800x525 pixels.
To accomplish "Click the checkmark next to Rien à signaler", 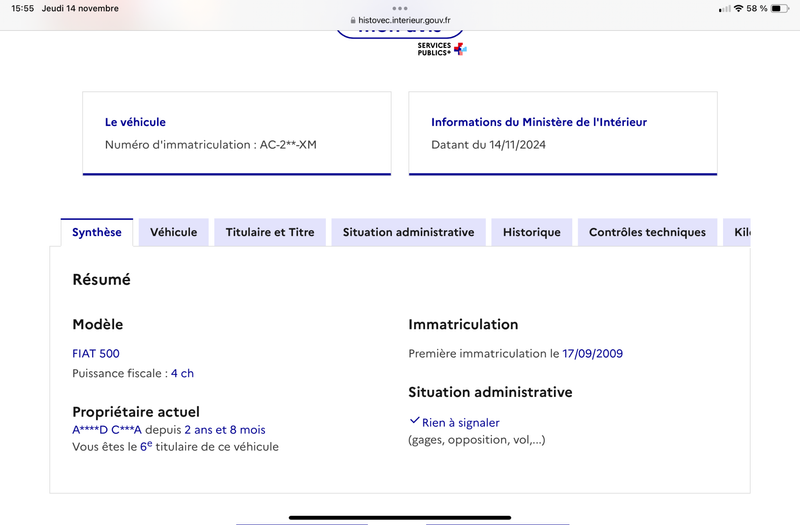I will click(x=414, y=421).
